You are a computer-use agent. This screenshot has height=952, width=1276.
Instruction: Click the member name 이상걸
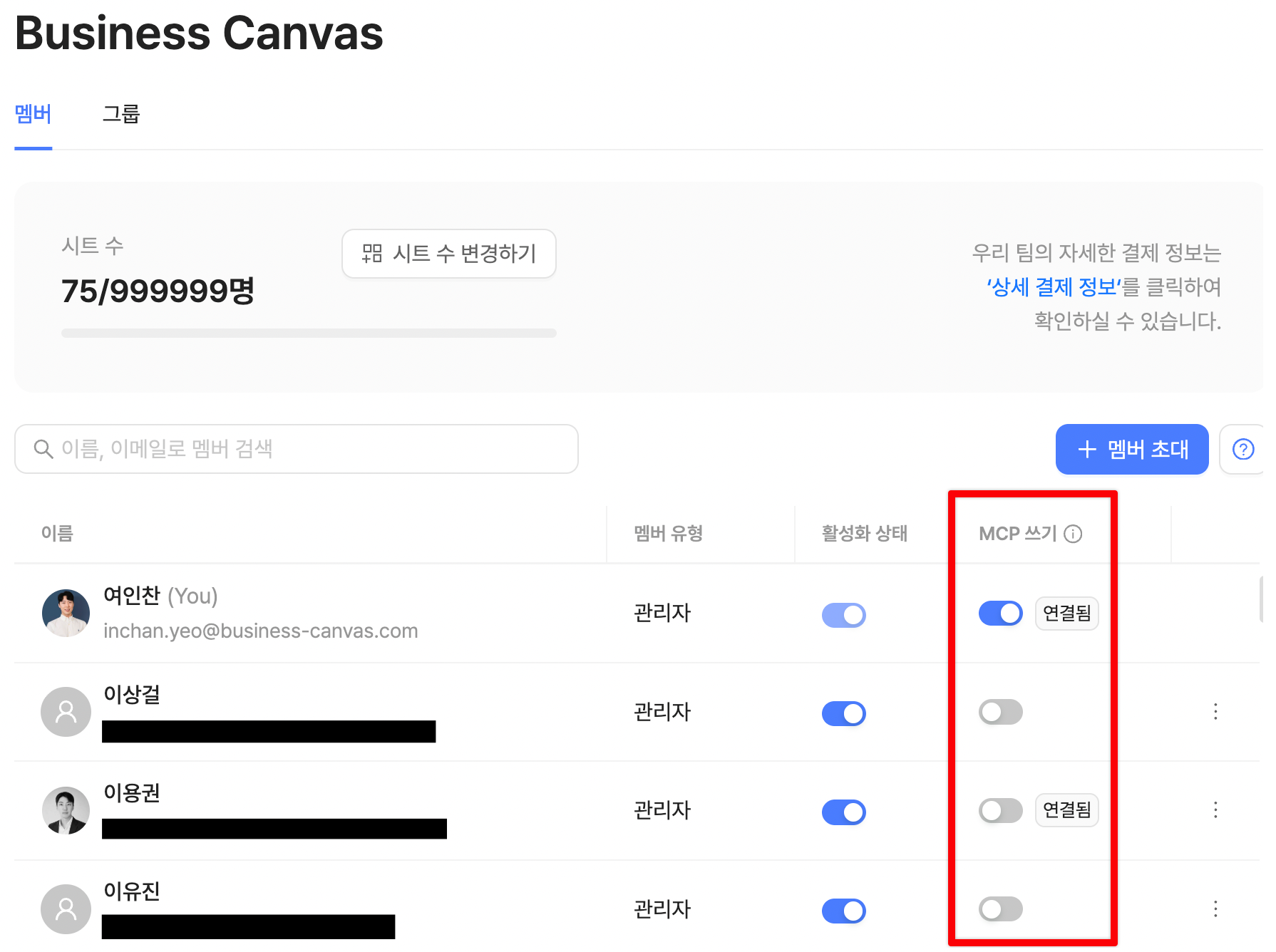[132, 694]
